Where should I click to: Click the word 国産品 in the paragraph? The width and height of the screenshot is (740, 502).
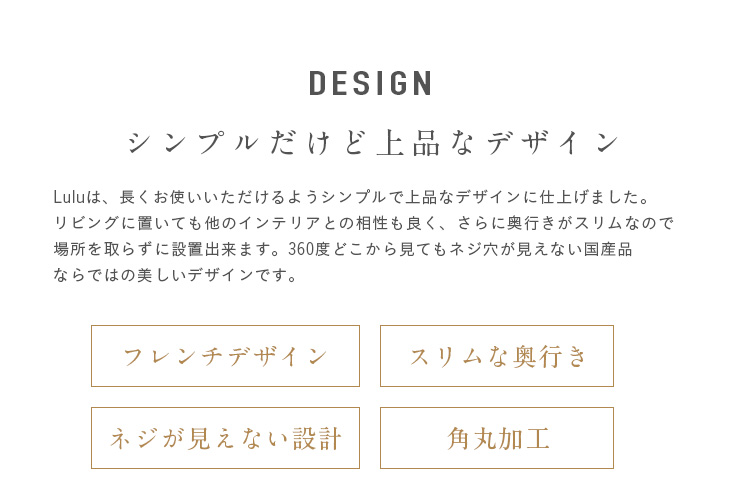coord(608,249)
